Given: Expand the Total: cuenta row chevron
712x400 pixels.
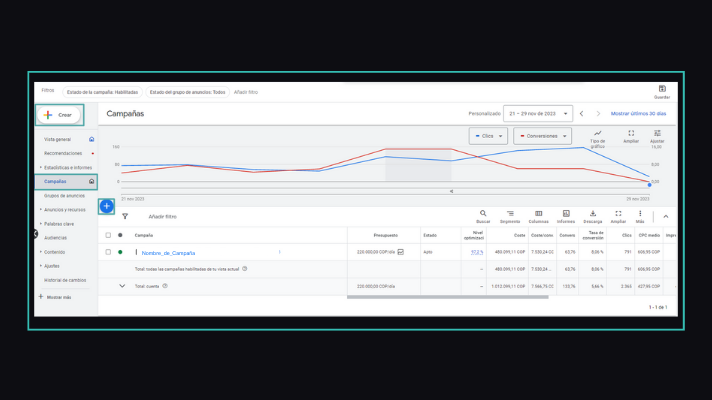Looking at the screenshot, I should click(122, 286).
